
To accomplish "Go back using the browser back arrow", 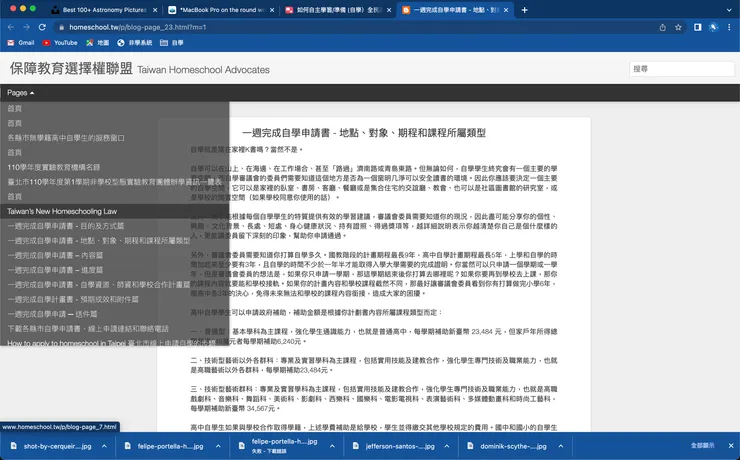I will click(x=11, y=27).
